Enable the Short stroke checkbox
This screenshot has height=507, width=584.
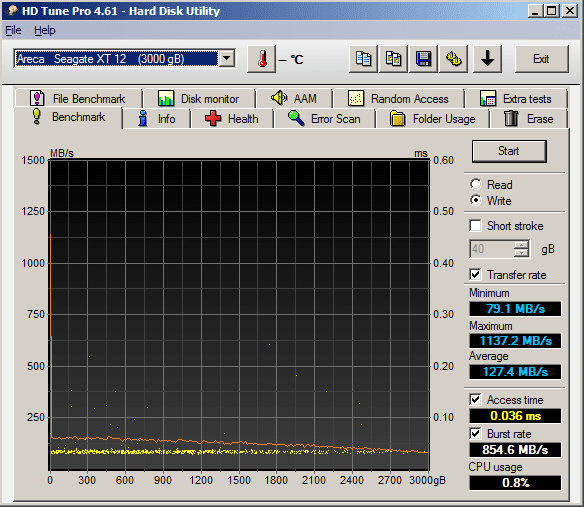(475, 226)
